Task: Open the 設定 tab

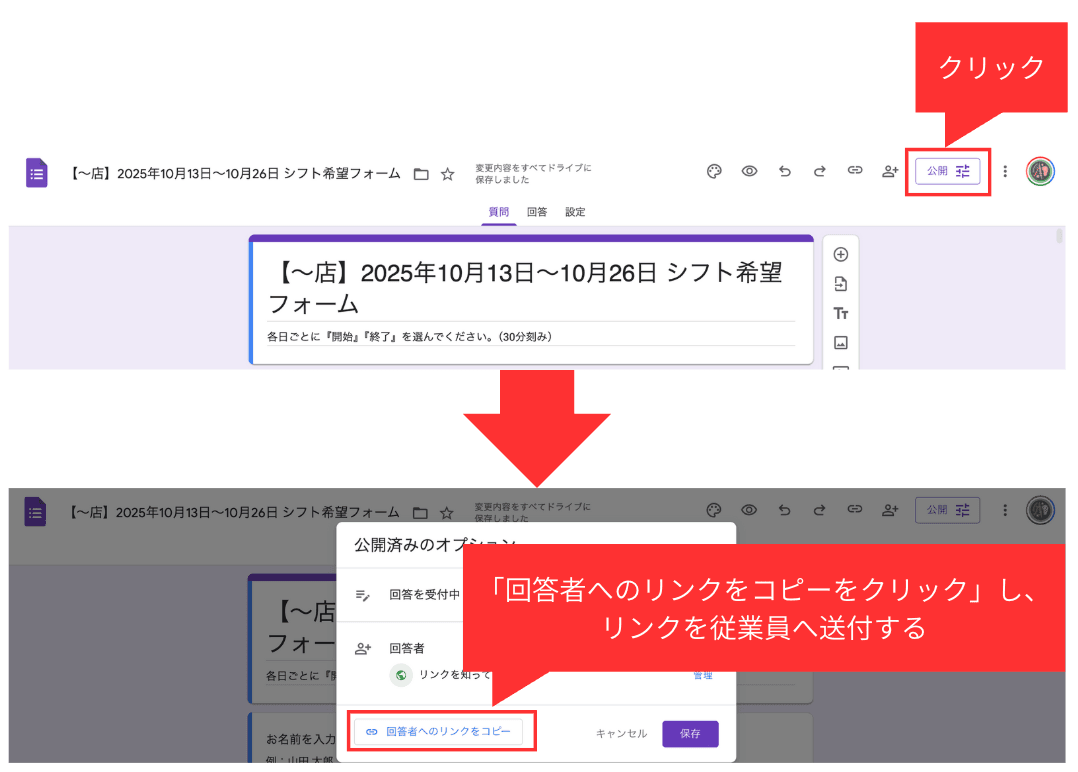Action: tap(575, 212)
